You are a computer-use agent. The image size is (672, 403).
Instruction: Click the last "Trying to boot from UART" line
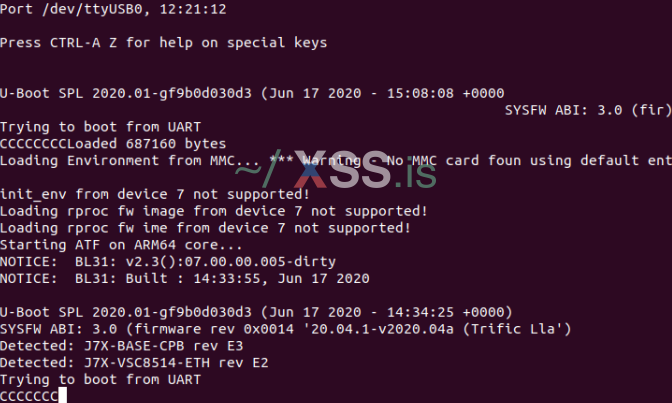100,379
